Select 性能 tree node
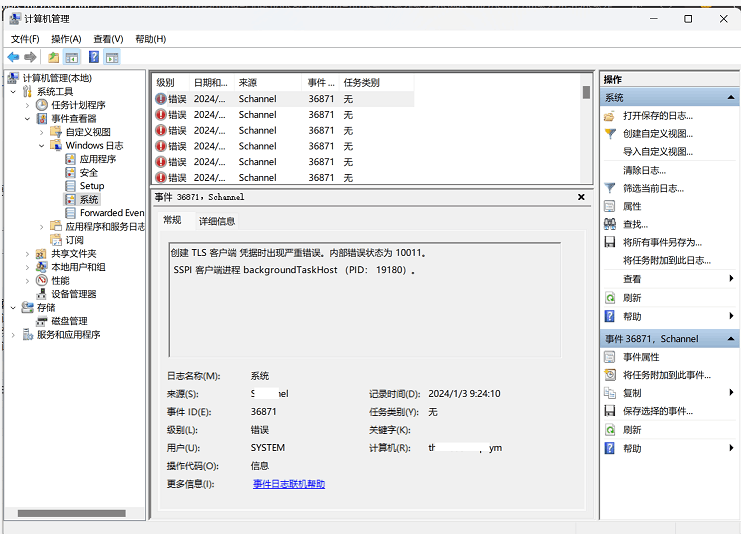Screen dimensions: 741x534 point(60,281)
